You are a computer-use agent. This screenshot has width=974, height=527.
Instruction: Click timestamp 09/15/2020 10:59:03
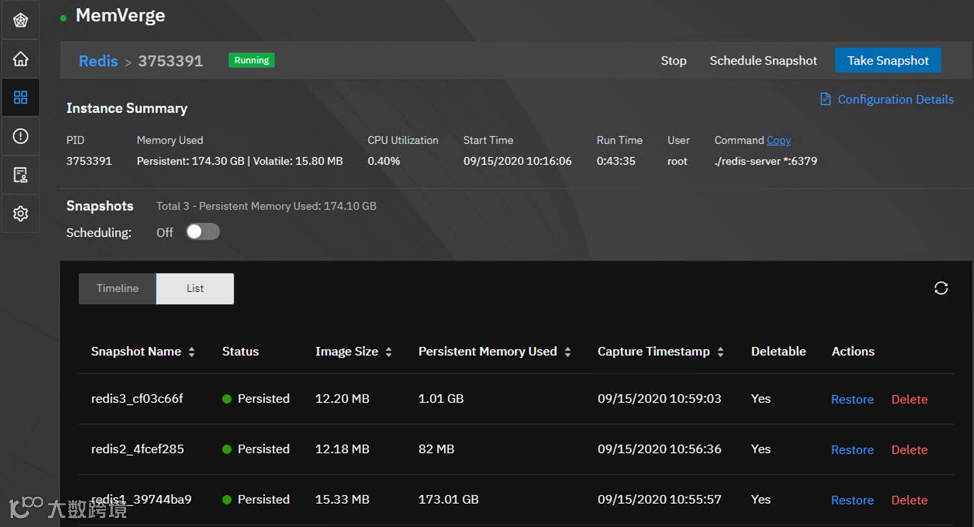coord(659,399)
